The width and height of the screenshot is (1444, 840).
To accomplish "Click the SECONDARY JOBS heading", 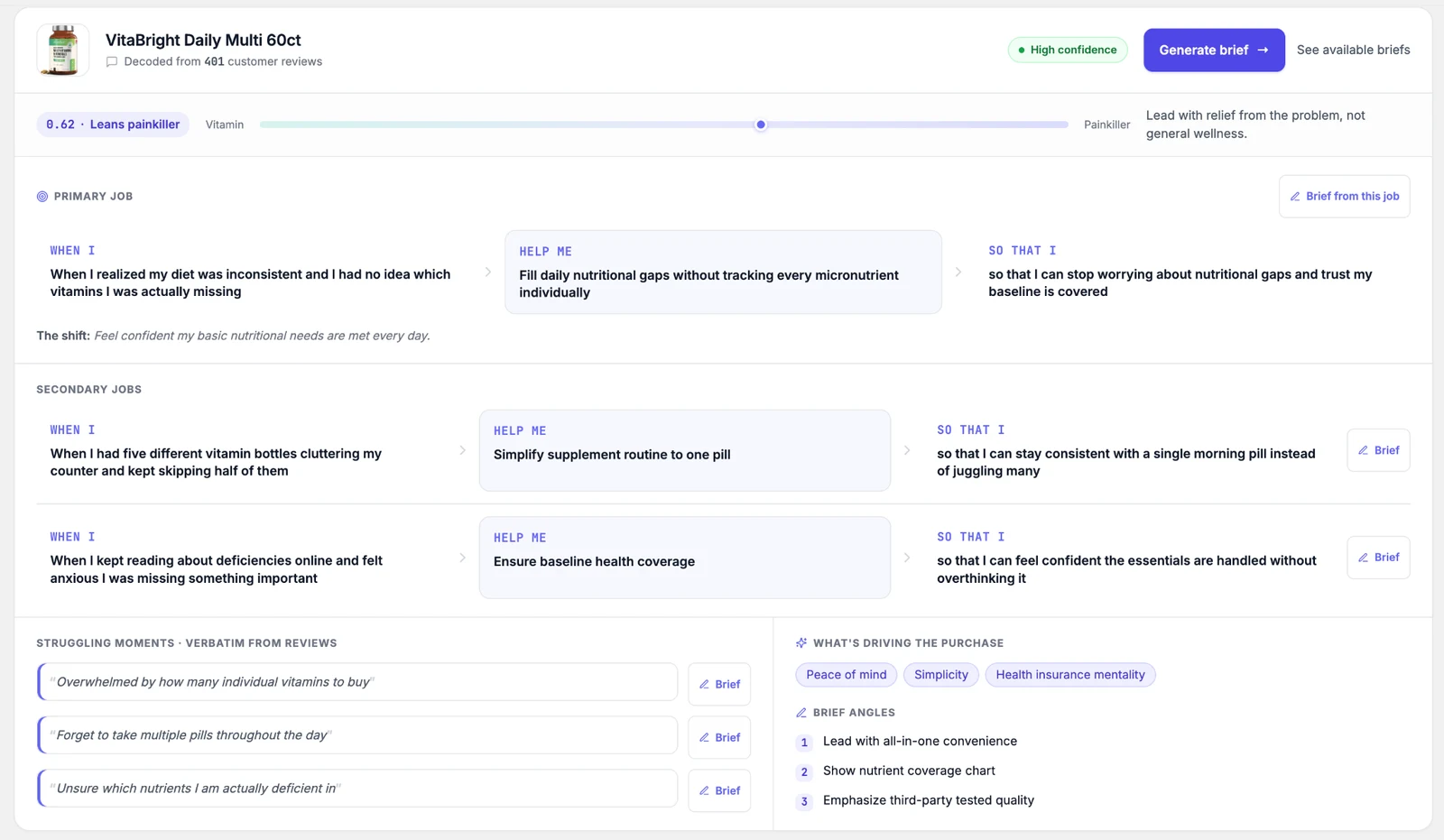I will click(88, 390).
